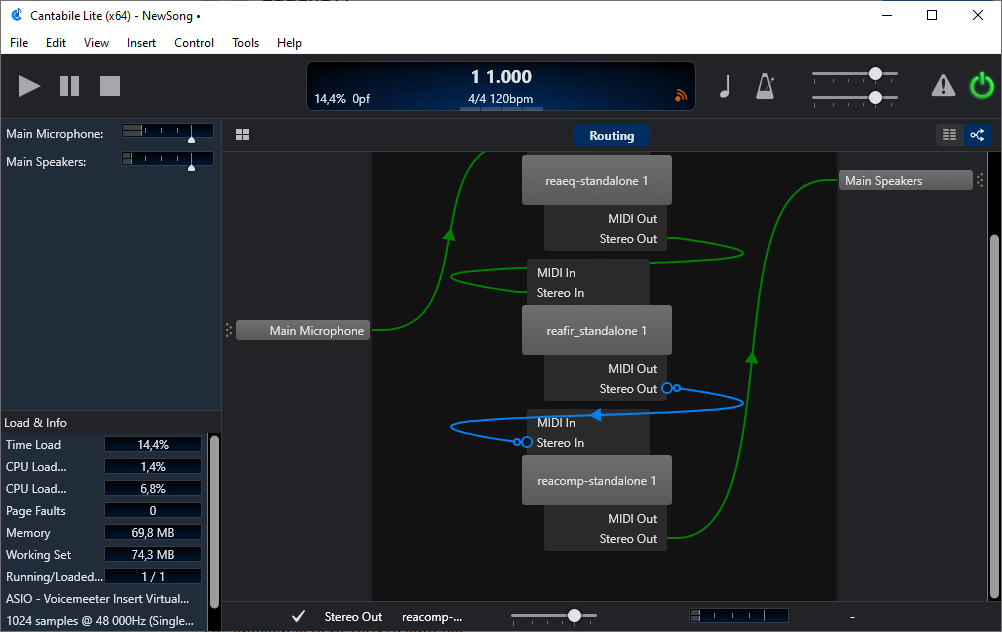Click reacomp Stereo Out port
This screenshot has height=632, width=1002.
[x=628, y=539]
